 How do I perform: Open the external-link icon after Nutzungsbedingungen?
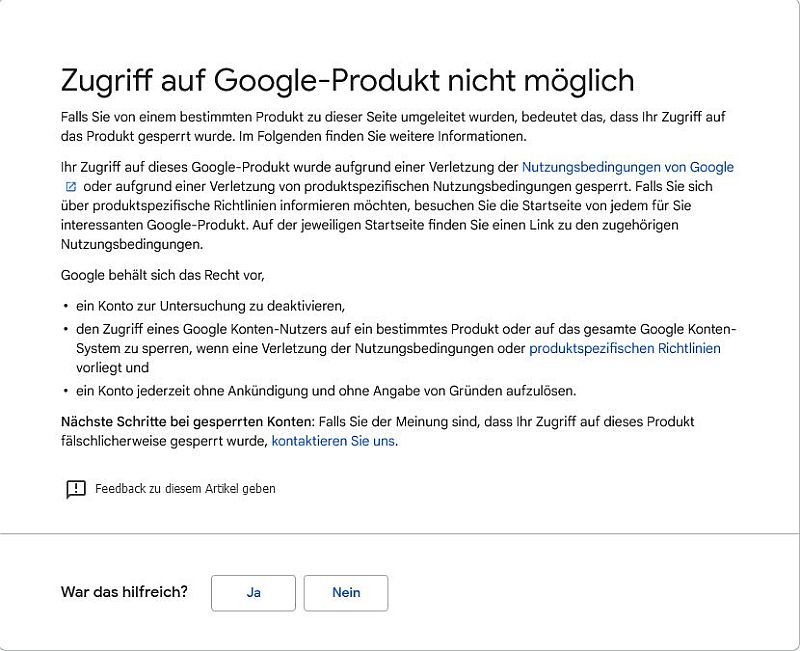click(70, 187)
